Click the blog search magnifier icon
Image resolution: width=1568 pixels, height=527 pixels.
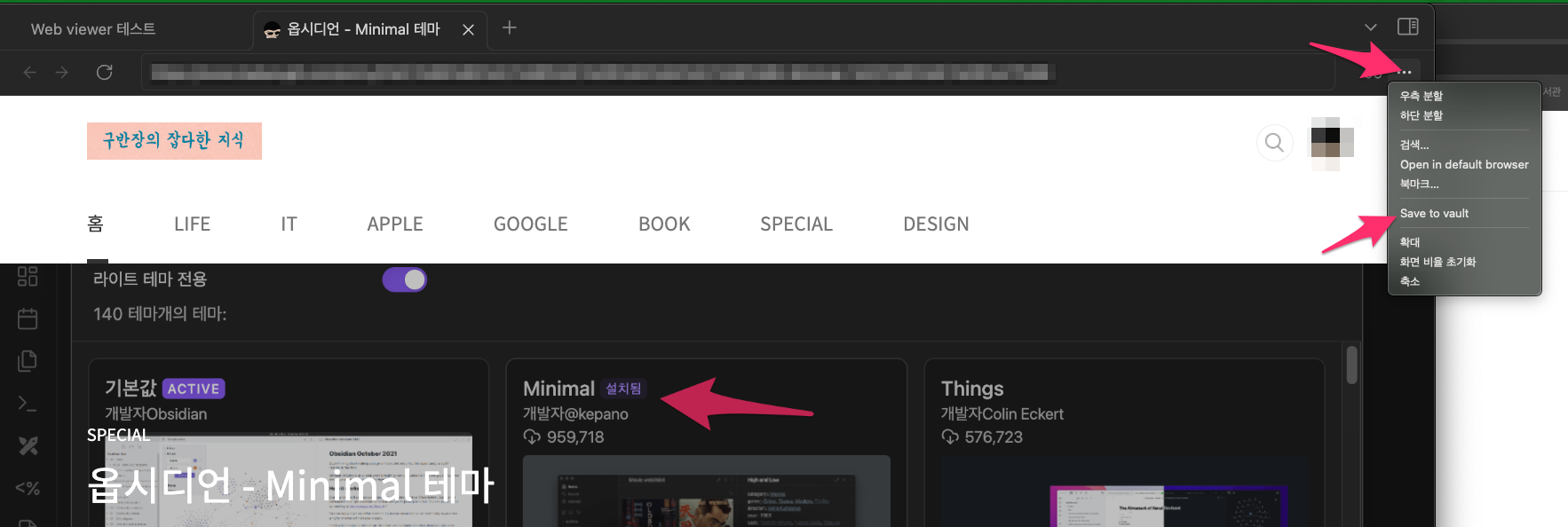1274,142
